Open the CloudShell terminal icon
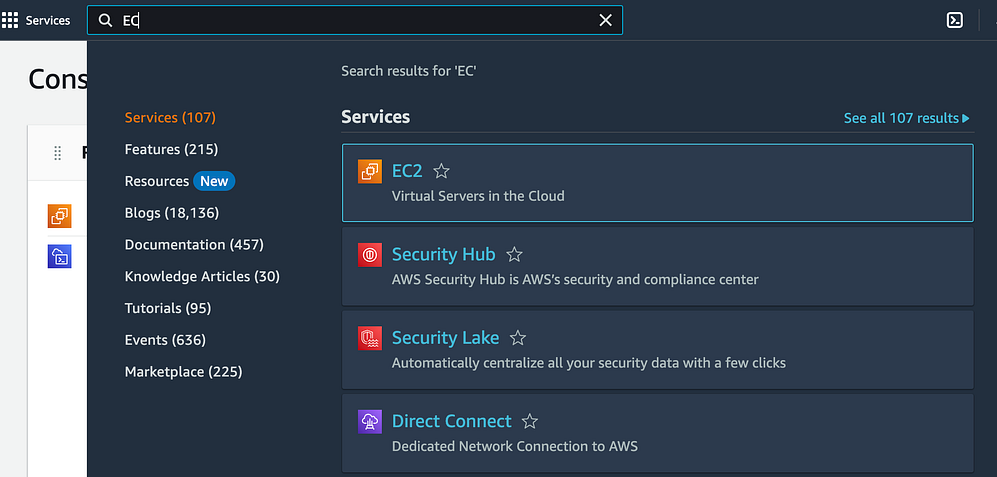 click(955, 20)
